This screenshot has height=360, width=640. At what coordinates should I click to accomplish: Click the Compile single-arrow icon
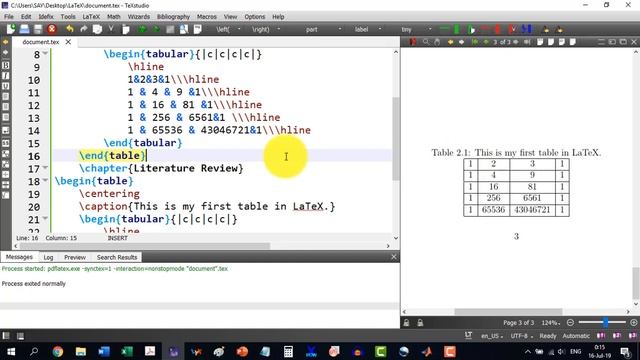click(x=156, y=29)
